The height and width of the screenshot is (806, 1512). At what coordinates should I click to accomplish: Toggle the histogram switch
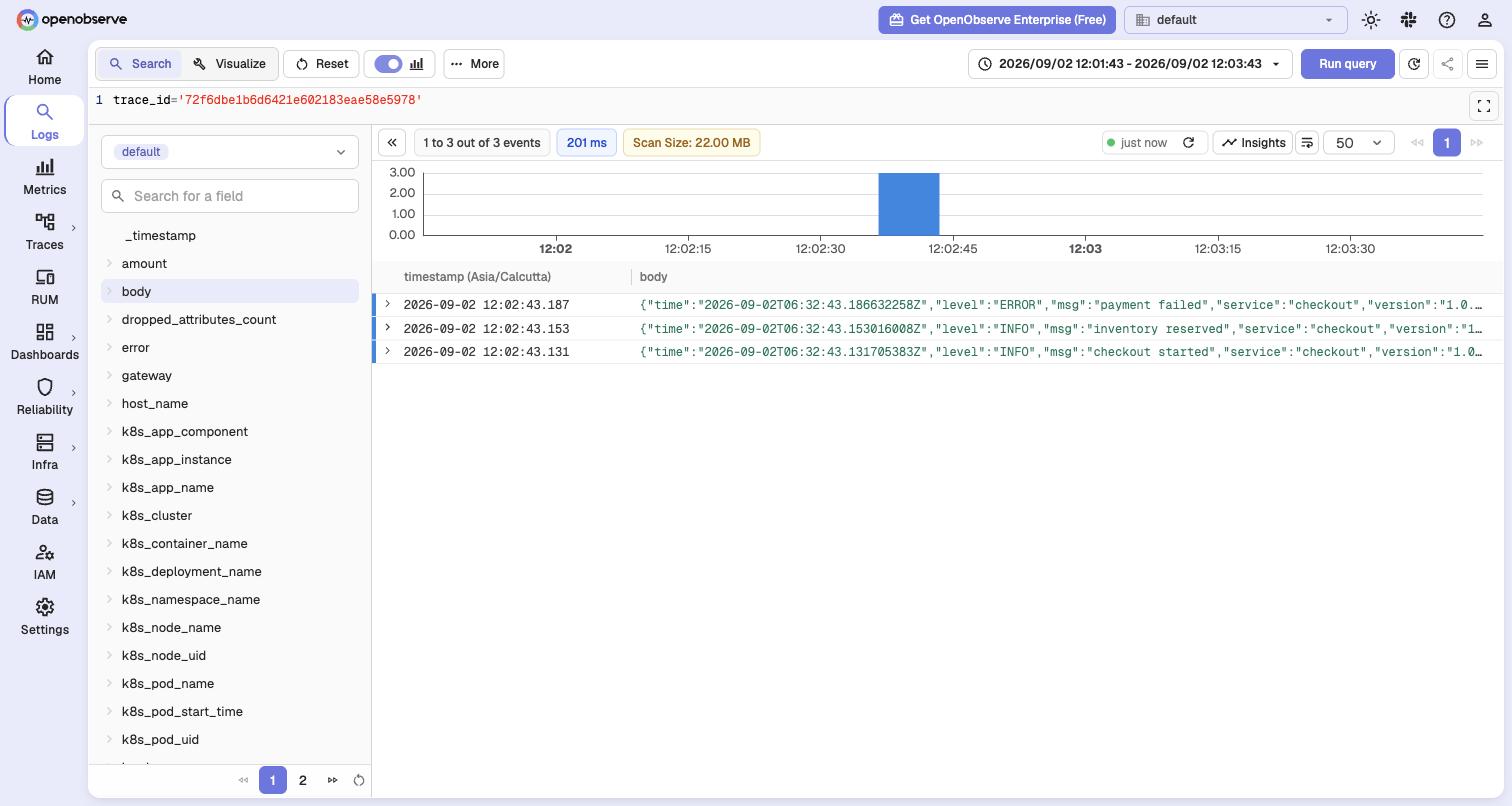[x=388, y=64]
